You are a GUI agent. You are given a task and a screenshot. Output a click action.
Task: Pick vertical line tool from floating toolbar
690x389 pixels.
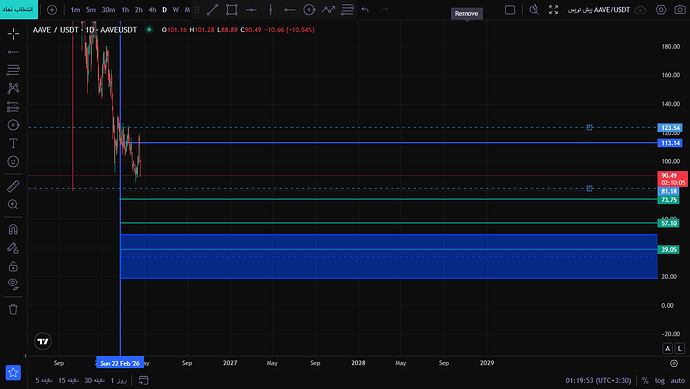[271, 10]
